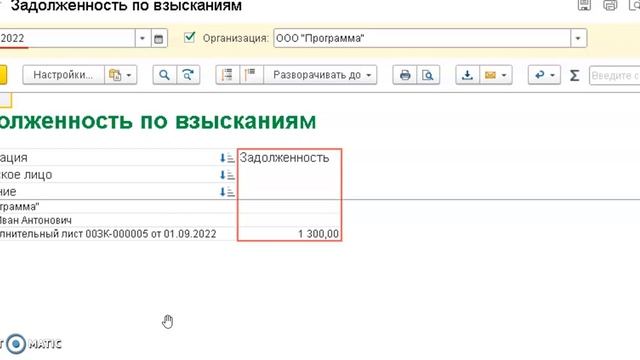Toggle the Организация filter checkbox
This screenshot has width=640, height=360.
click(189, 38)
